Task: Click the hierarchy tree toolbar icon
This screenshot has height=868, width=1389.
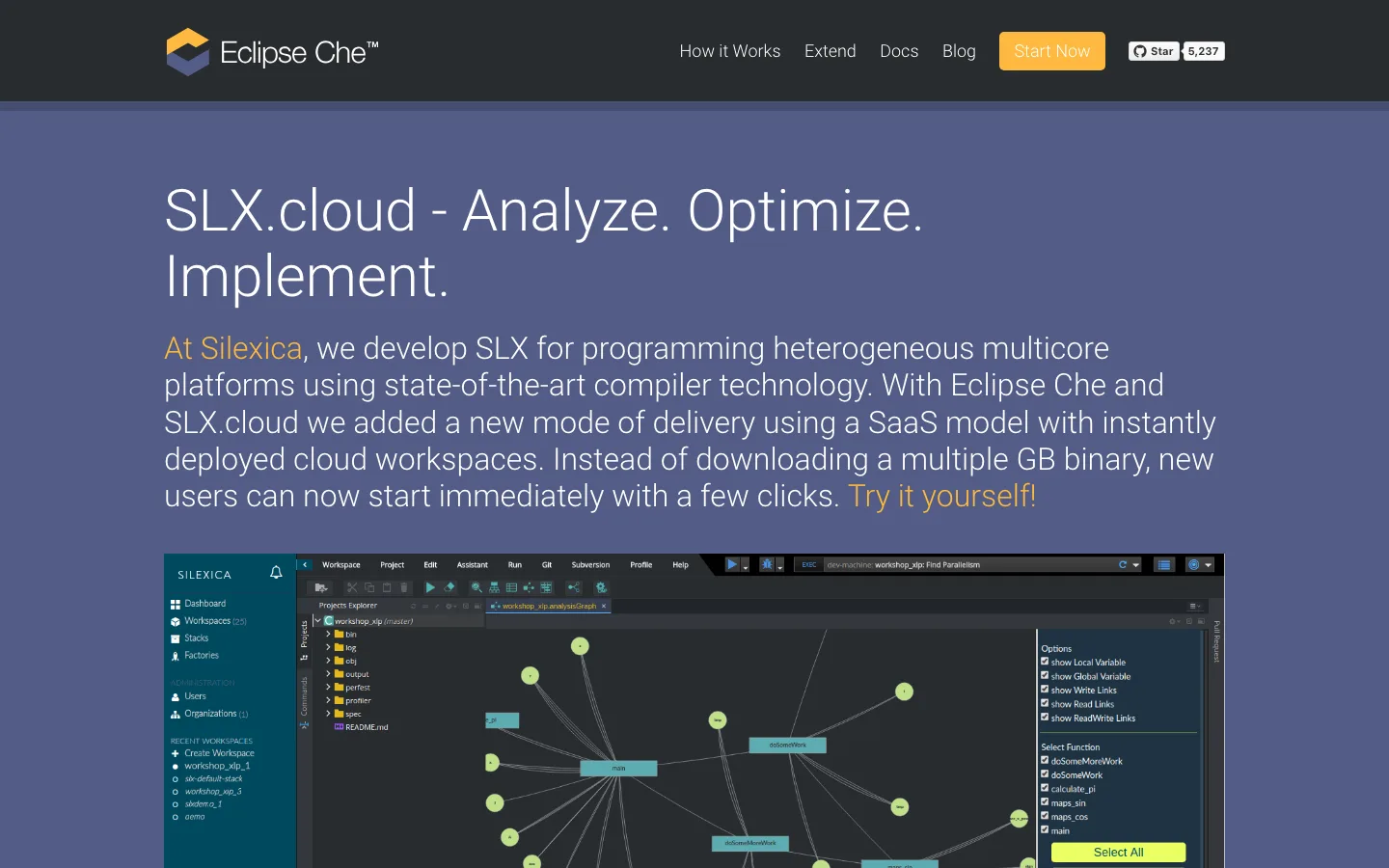Action: point(494,587)
